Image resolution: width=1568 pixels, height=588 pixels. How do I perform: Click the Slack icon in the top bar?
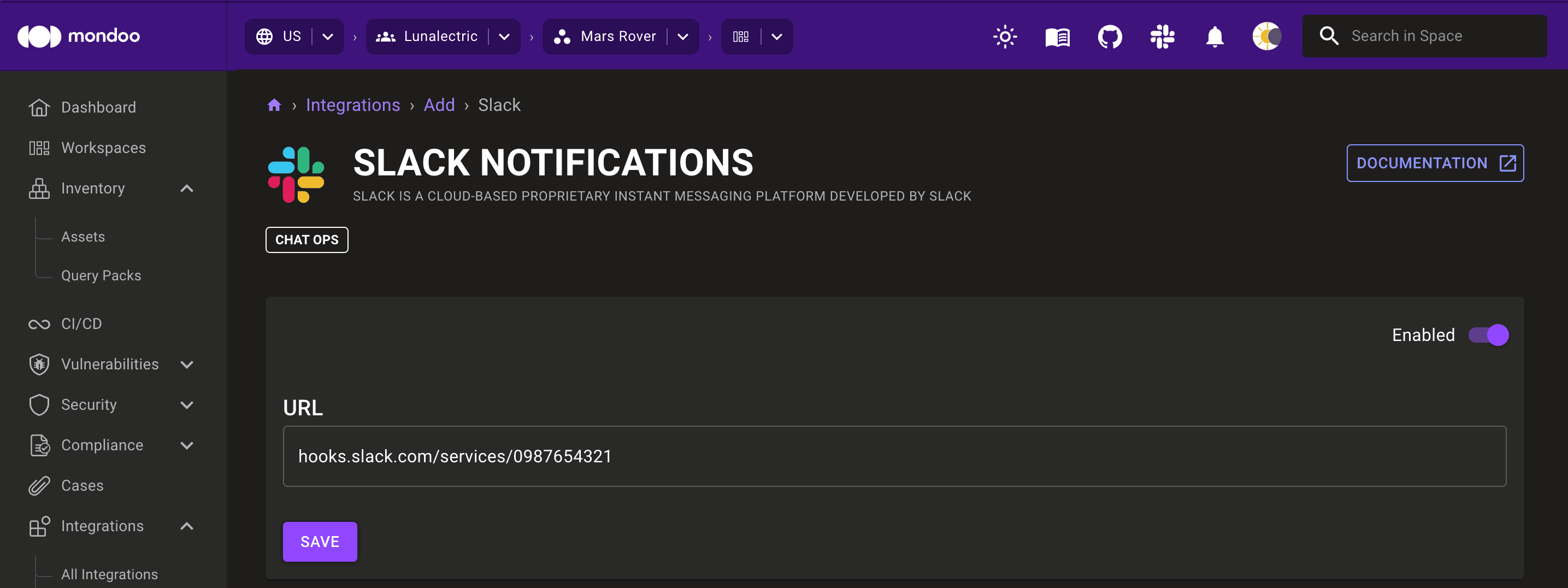pyautogui.click(x=1162, y=36)
